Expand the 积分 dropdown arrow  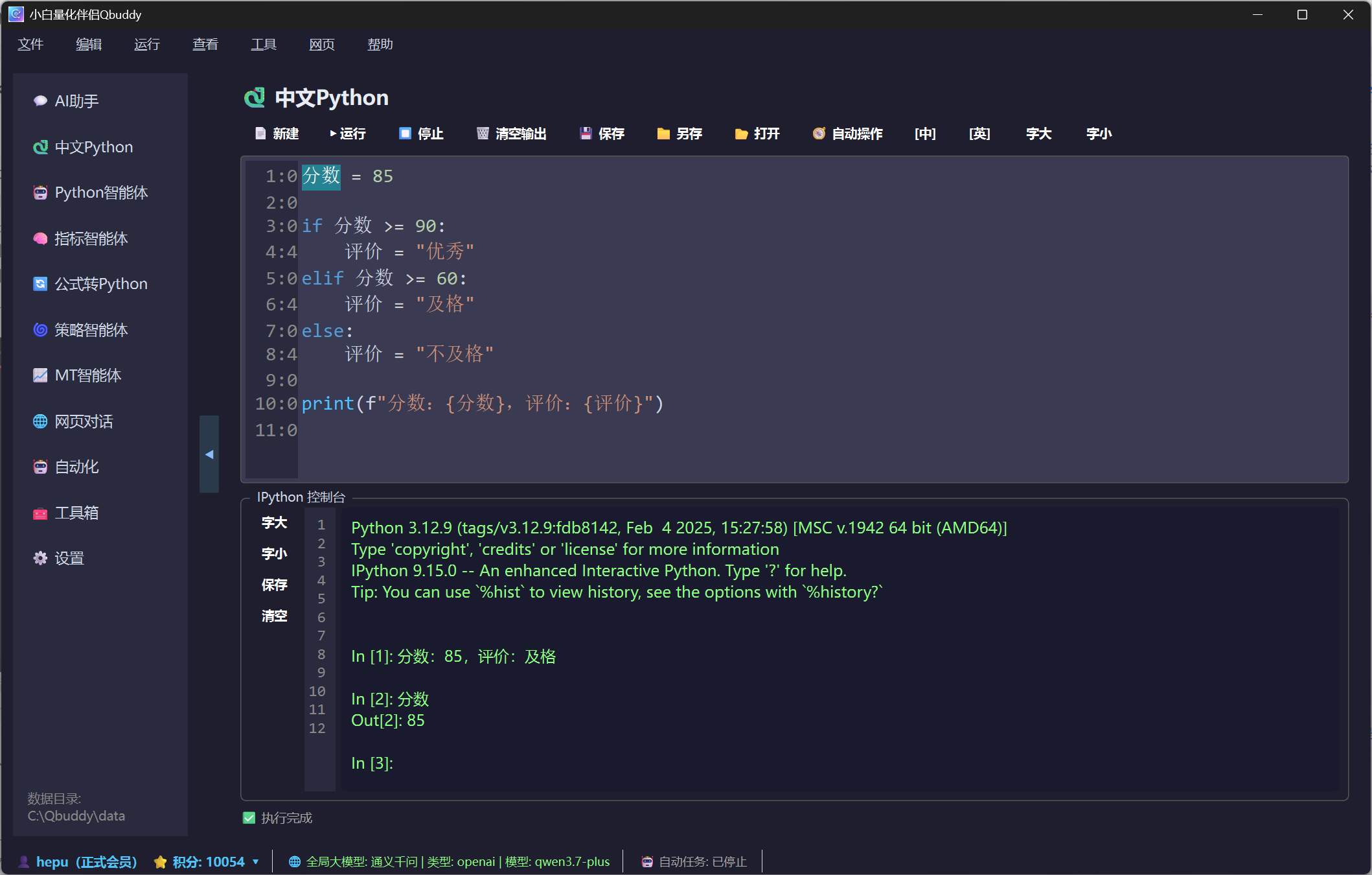(256, 862)
